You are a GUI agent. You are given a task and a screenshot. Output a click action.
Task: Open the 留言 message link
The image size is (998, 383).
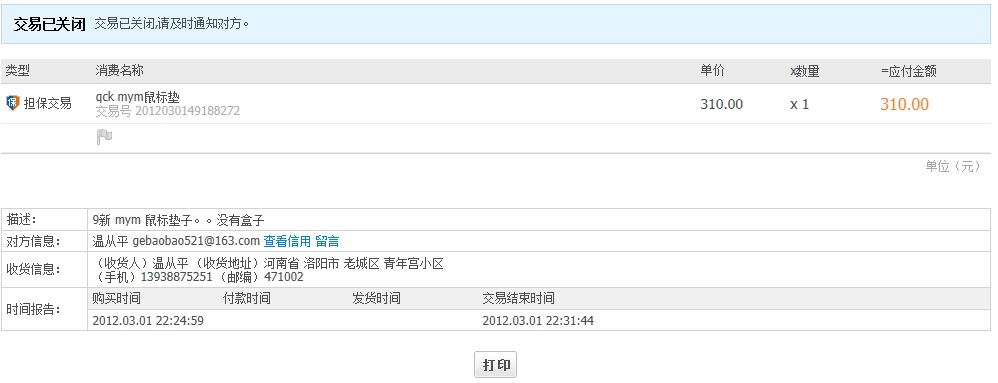327,241
